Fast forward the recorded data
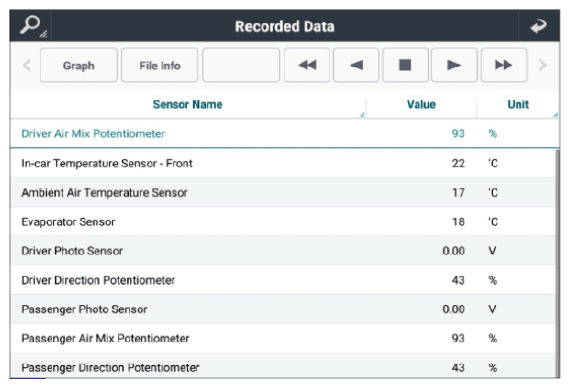Viewport: 570px width, 388px height. [x=504, y=65]
